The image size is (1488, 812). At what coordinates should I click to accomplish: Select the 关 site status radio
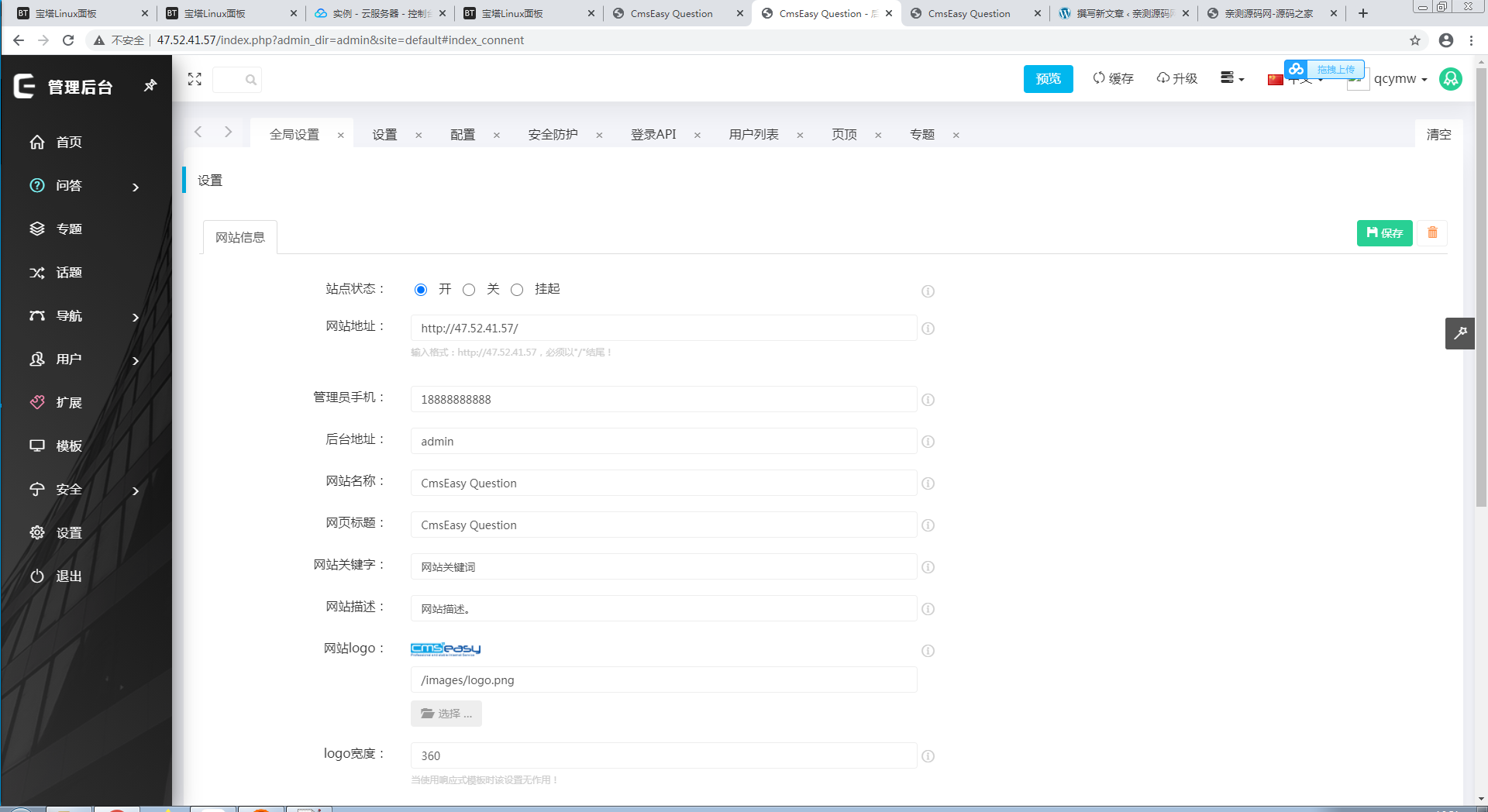[469, 290]
